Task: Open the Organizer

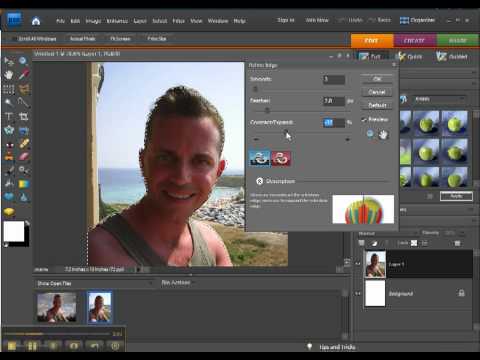Action: 418,20
